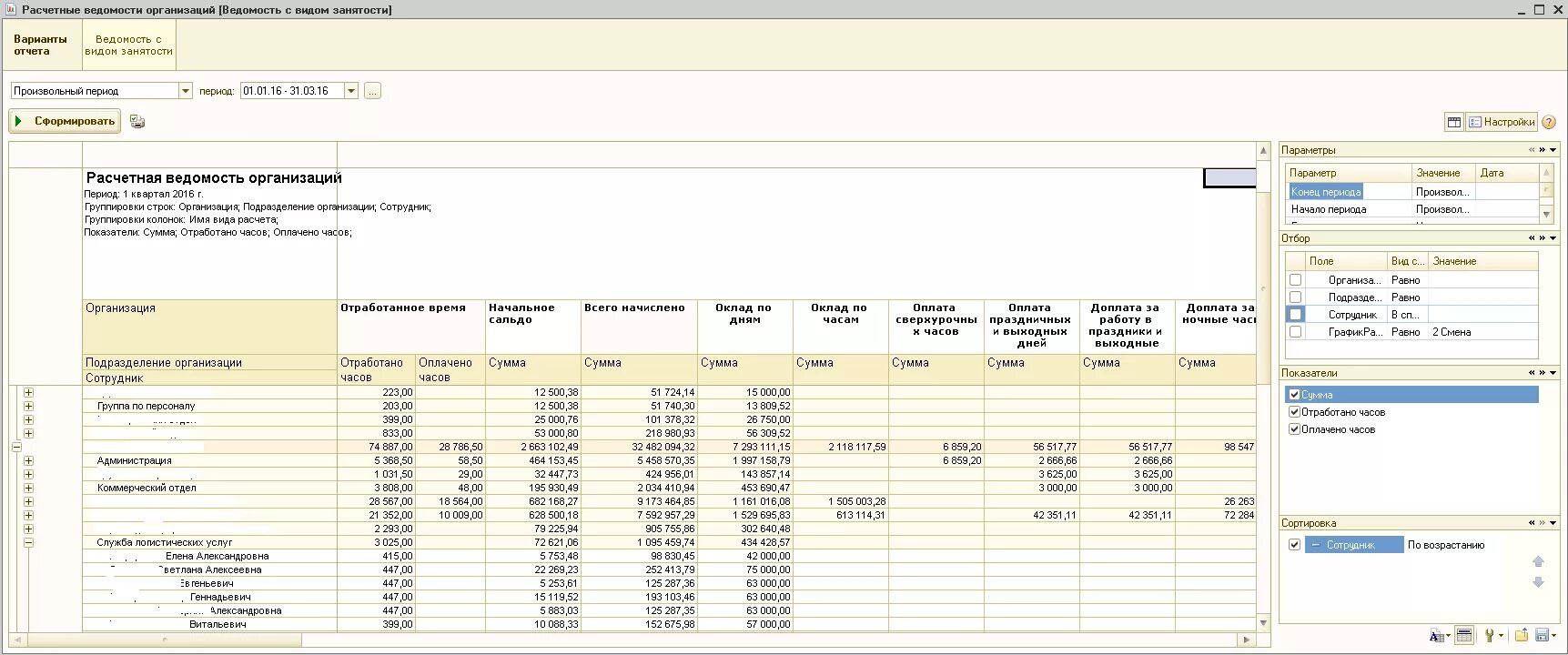This screenshot has width=1568, height=655.
Task: Uncheck the Сотрудник sorting checkbox
Action: click(x=1294, y=545)
